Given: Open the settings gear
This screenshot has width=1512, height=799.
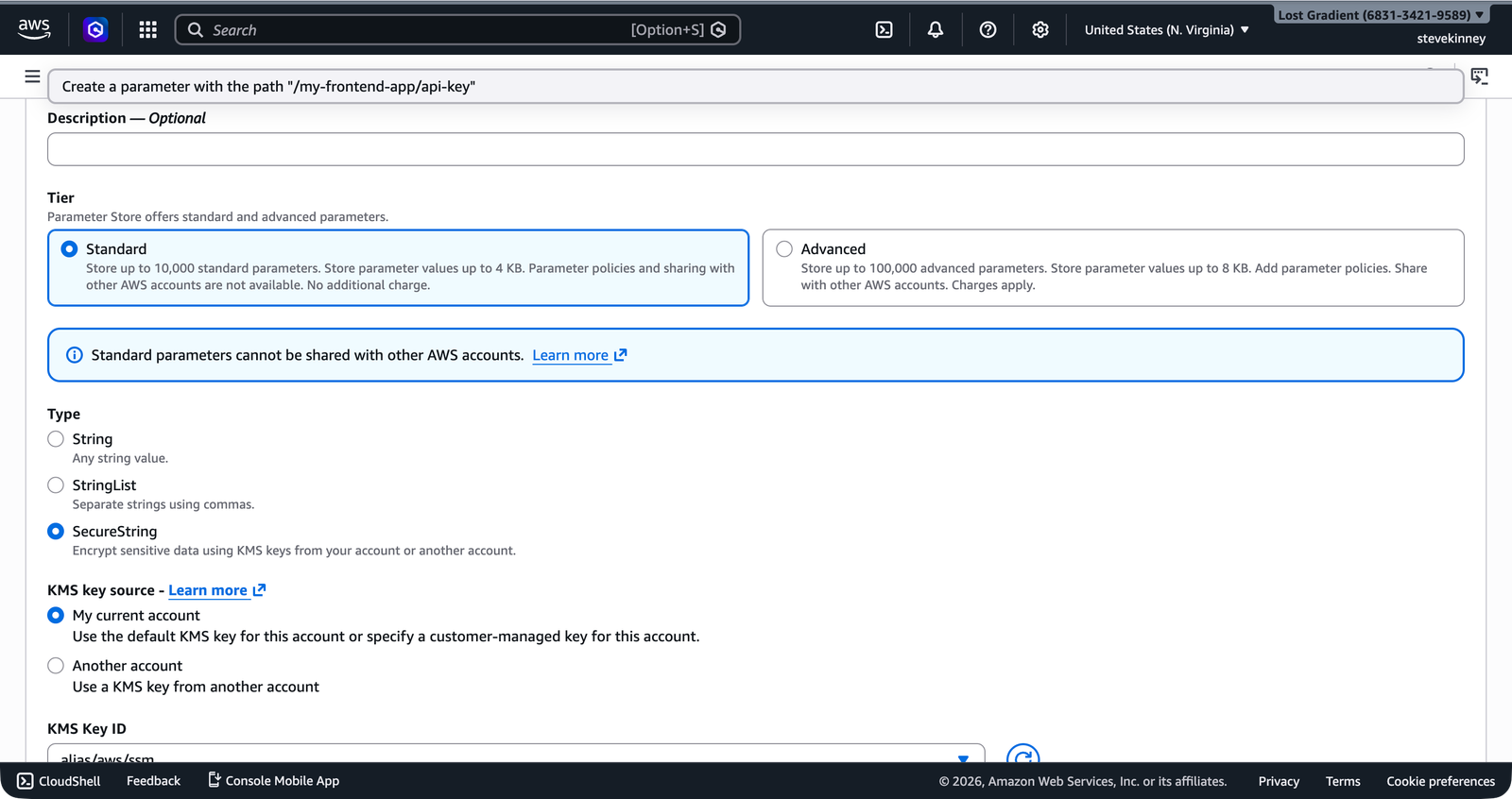Looking at the screenshot, I should (1040, 30).
